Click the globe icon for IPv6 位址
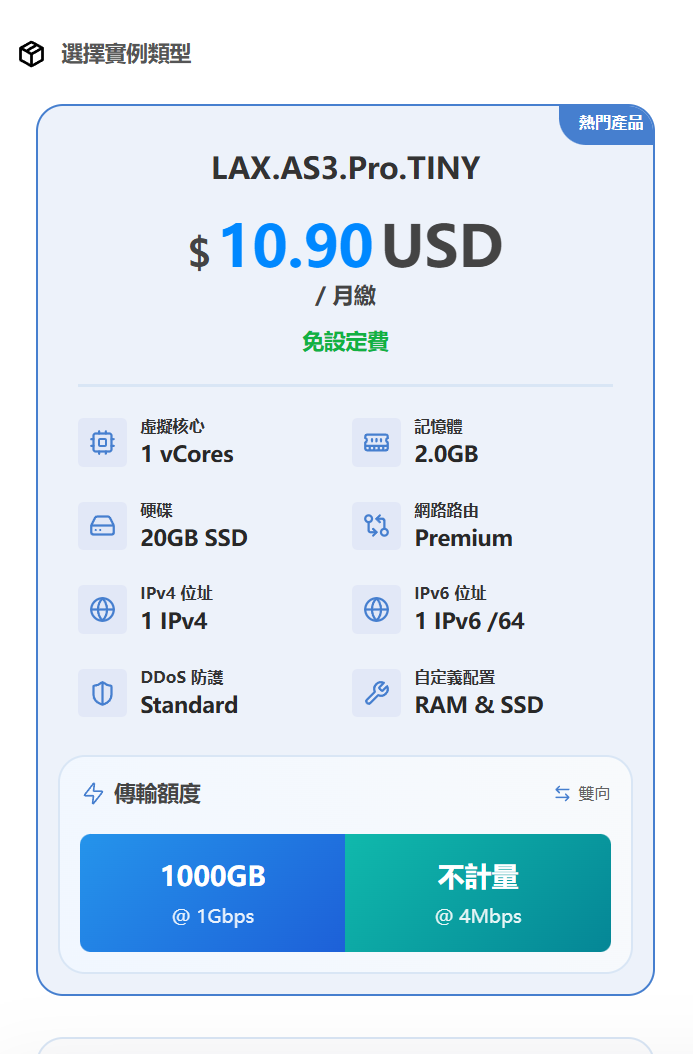Screen dimensions: 693x1054 tap(376, 610)
